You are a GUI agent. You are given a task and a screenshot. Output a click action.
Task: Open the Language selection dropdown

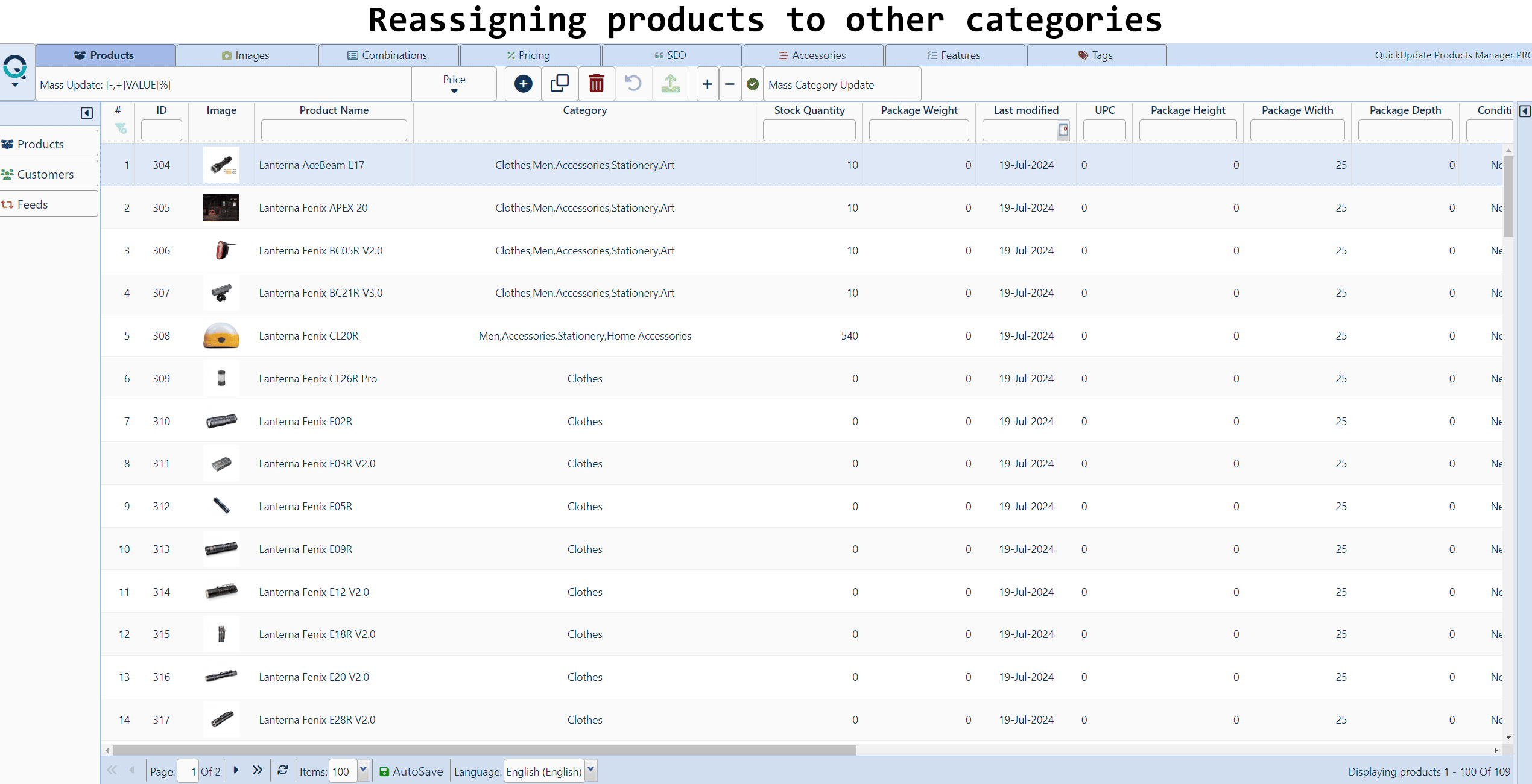click(590, 771)
